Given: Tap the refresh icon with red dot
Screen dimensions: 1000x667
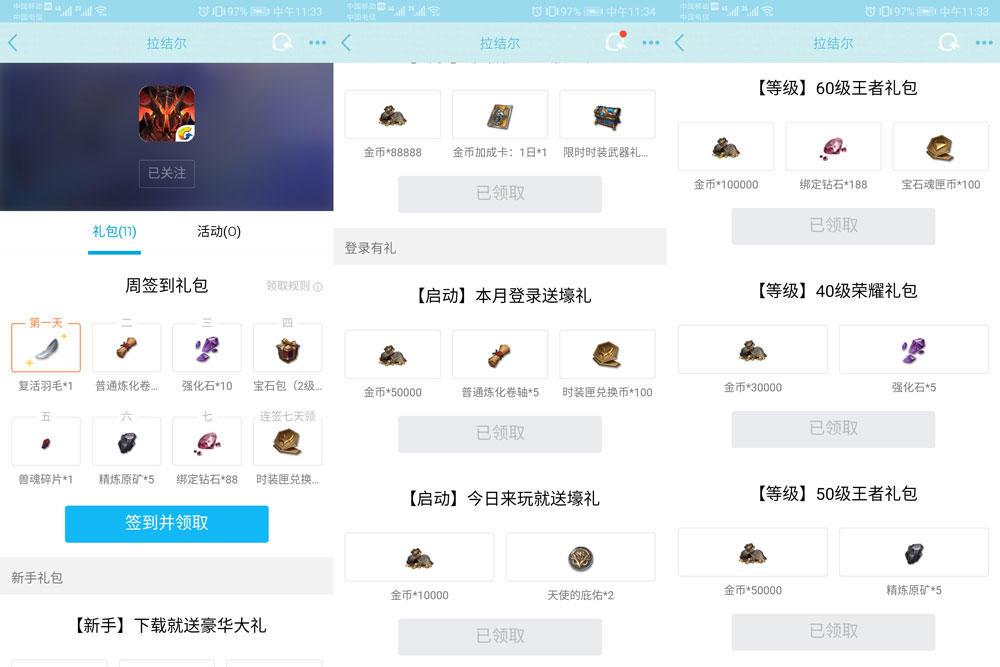Looking at the screenshot, I should pos(616,41).
